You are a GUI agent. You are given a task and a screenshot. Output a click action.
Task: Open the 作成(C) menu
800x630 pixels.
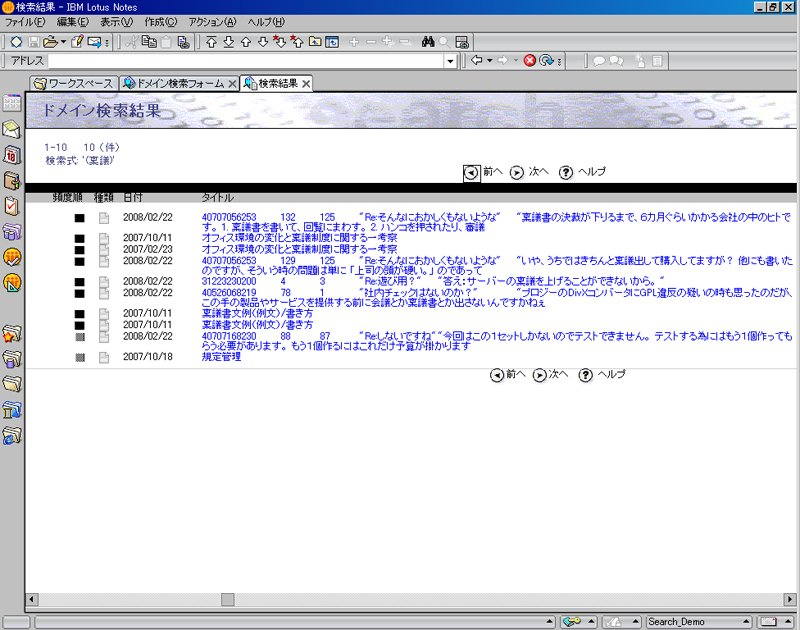tap(161, 22)
